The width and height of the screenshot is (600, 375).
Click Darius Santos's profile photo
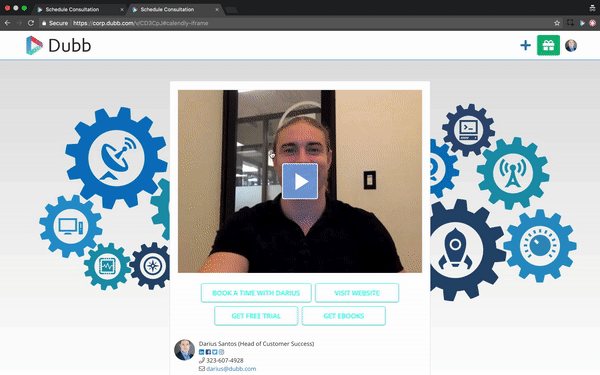184,349
